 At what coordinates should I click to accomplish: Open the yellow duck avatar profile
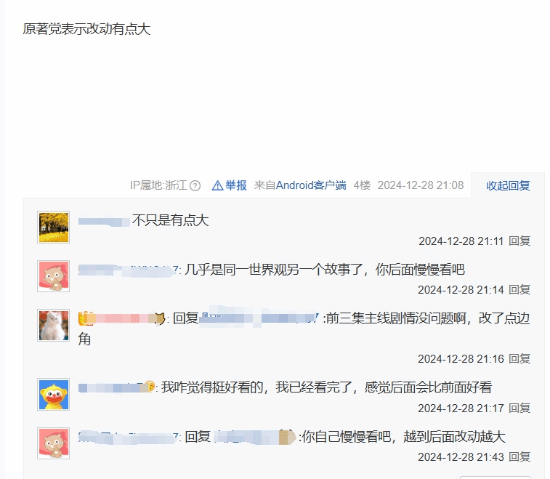[54, 394]
